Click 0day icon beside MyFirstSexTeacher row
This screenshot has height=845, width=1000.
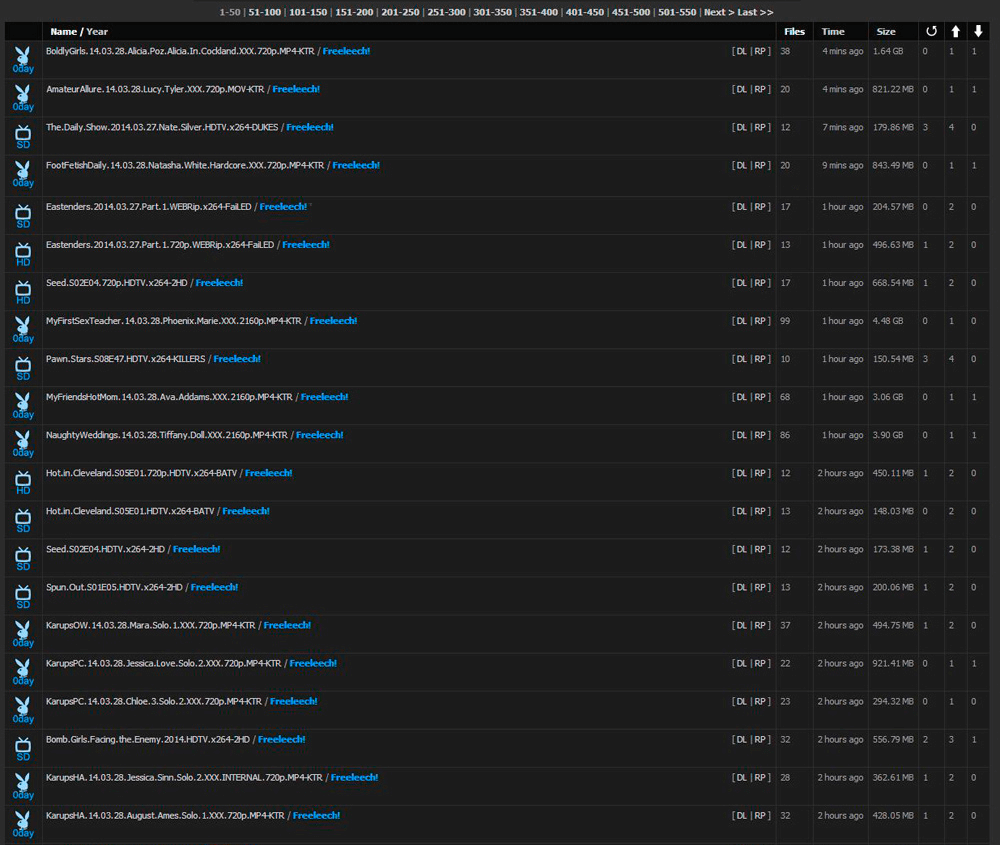tap(23, 330)
